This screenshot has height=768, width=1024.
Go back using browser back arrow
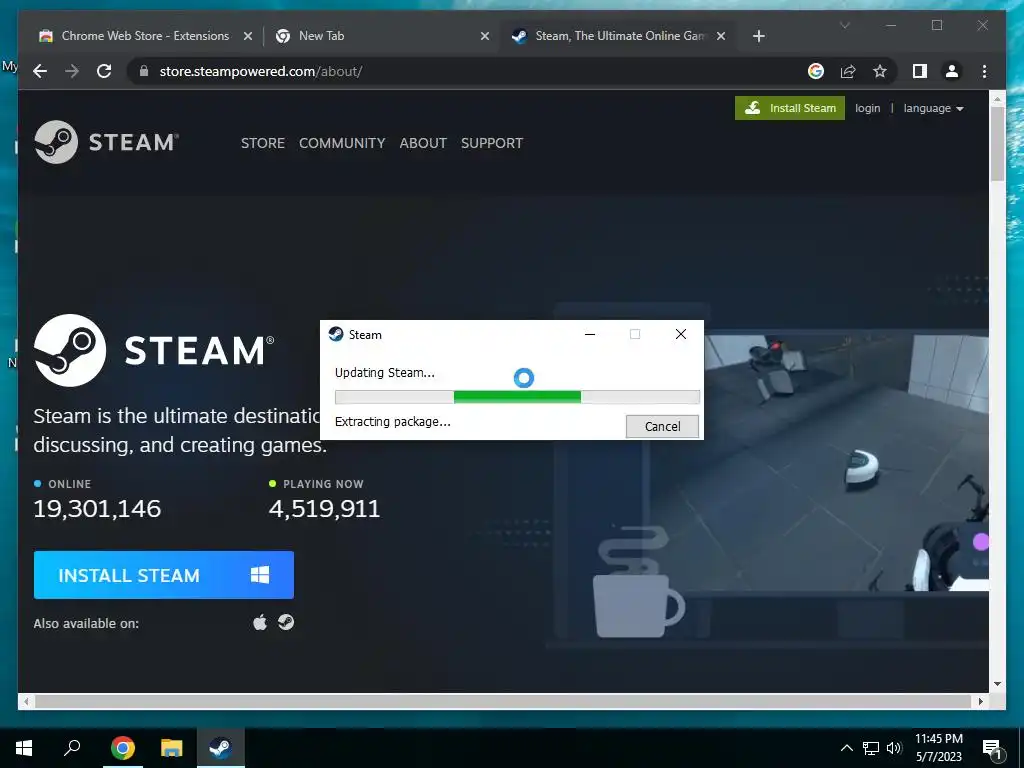click(x=40, y=71)
